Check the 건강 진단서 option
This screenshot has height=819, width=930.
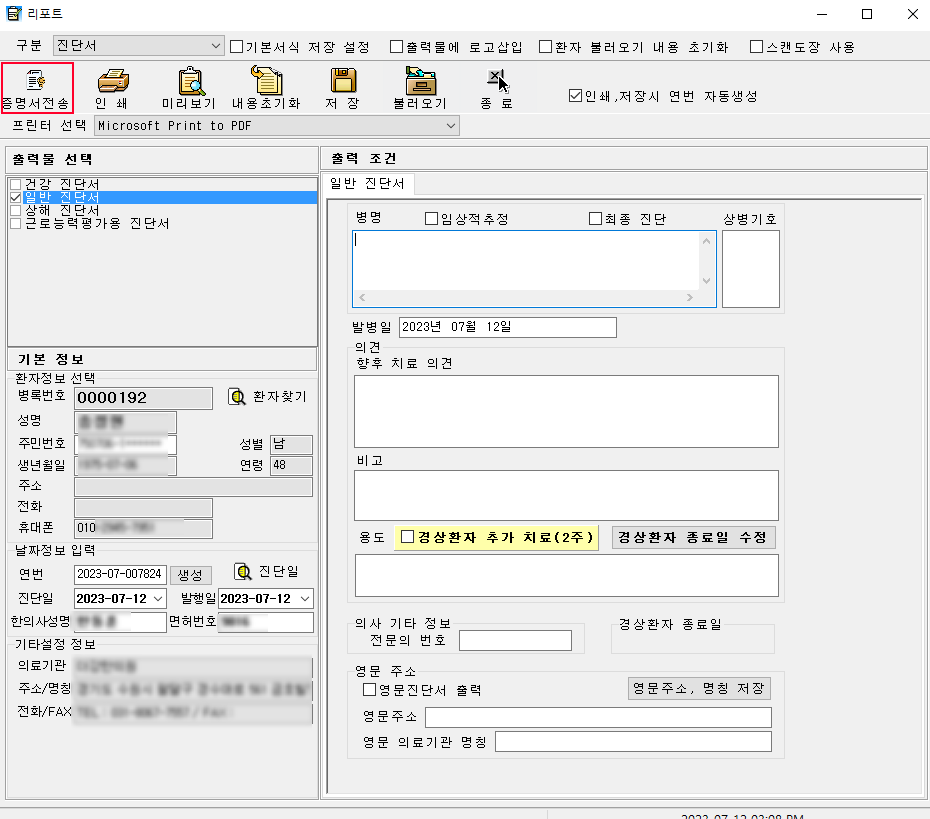[x=15, y=184]
